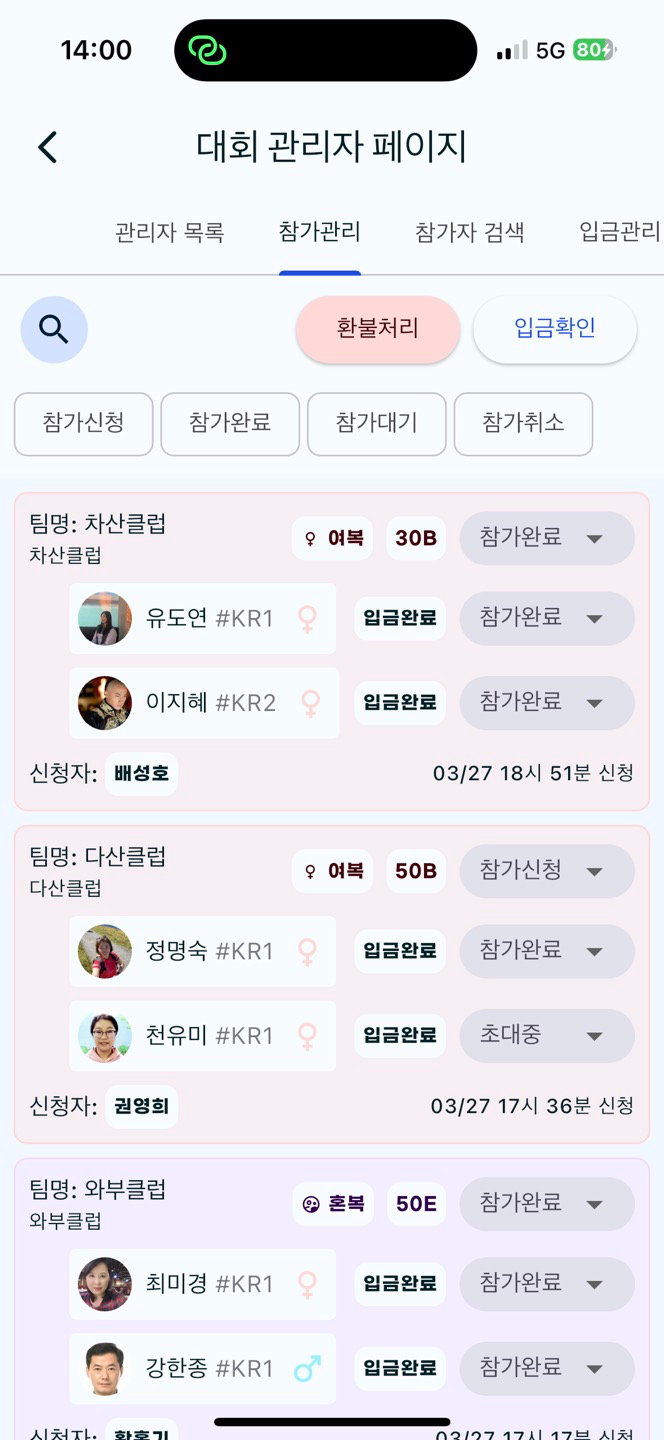Tap the 50B division badge on 다산클럽
Image resolution: width=664 pixels, height=1440 pixels.
click(x=416, y=871)
